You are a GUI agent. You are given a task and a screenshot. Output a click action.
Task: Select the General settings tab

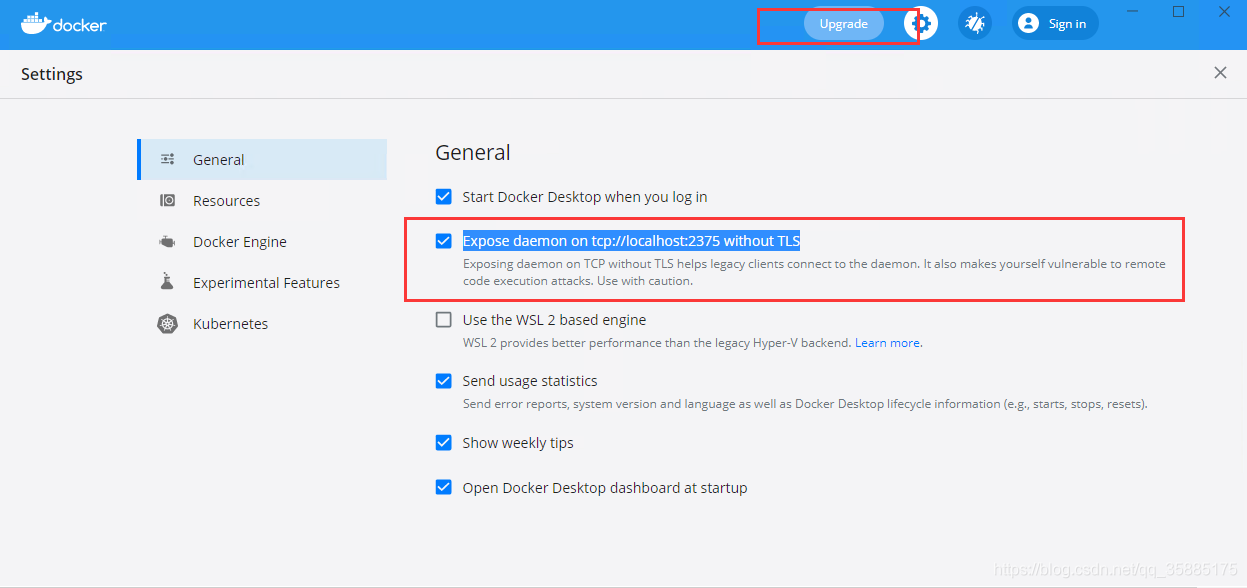pos(262,160)
